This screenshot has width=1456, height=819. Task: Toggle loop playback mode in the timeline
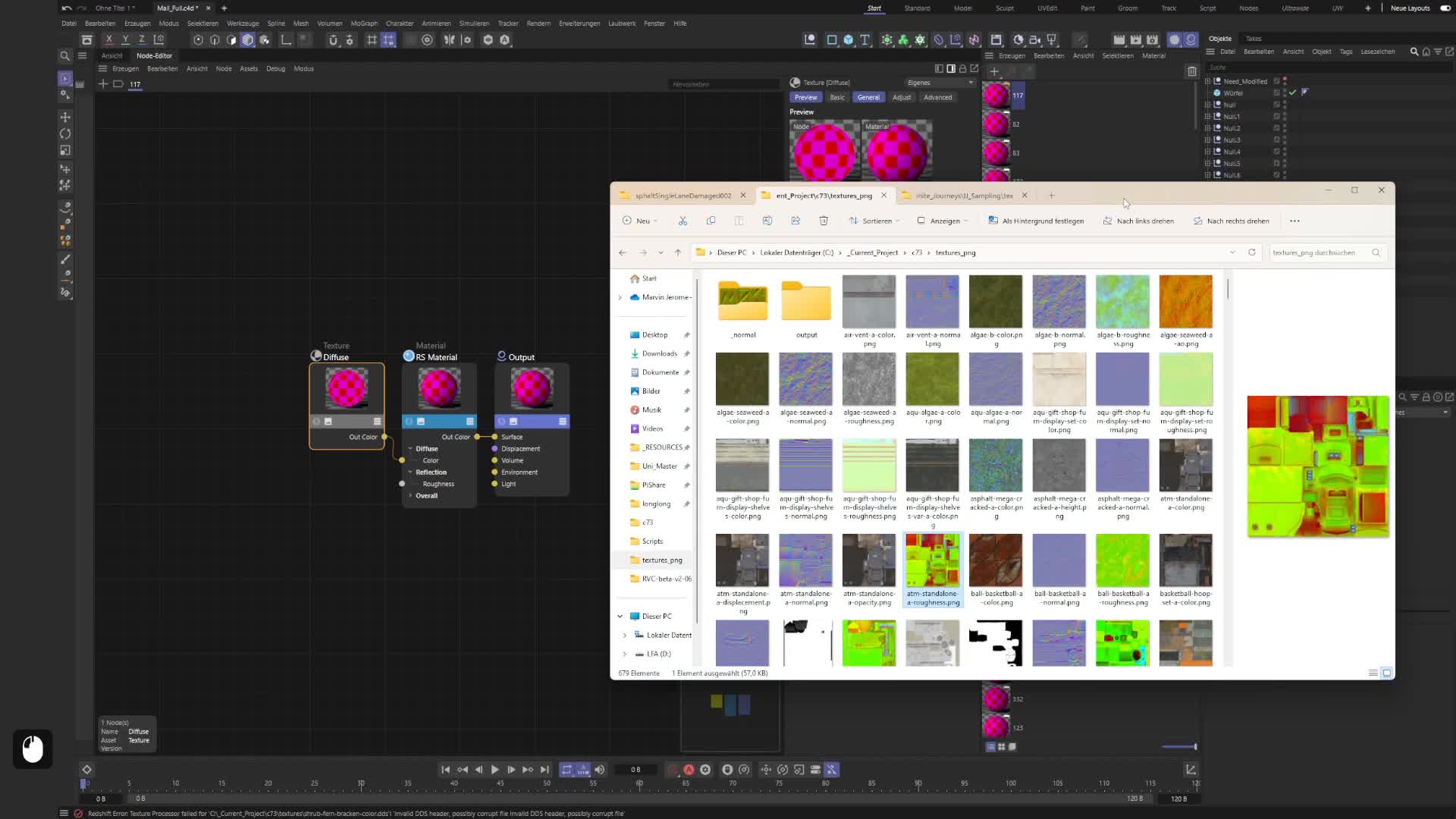(566, 770)
